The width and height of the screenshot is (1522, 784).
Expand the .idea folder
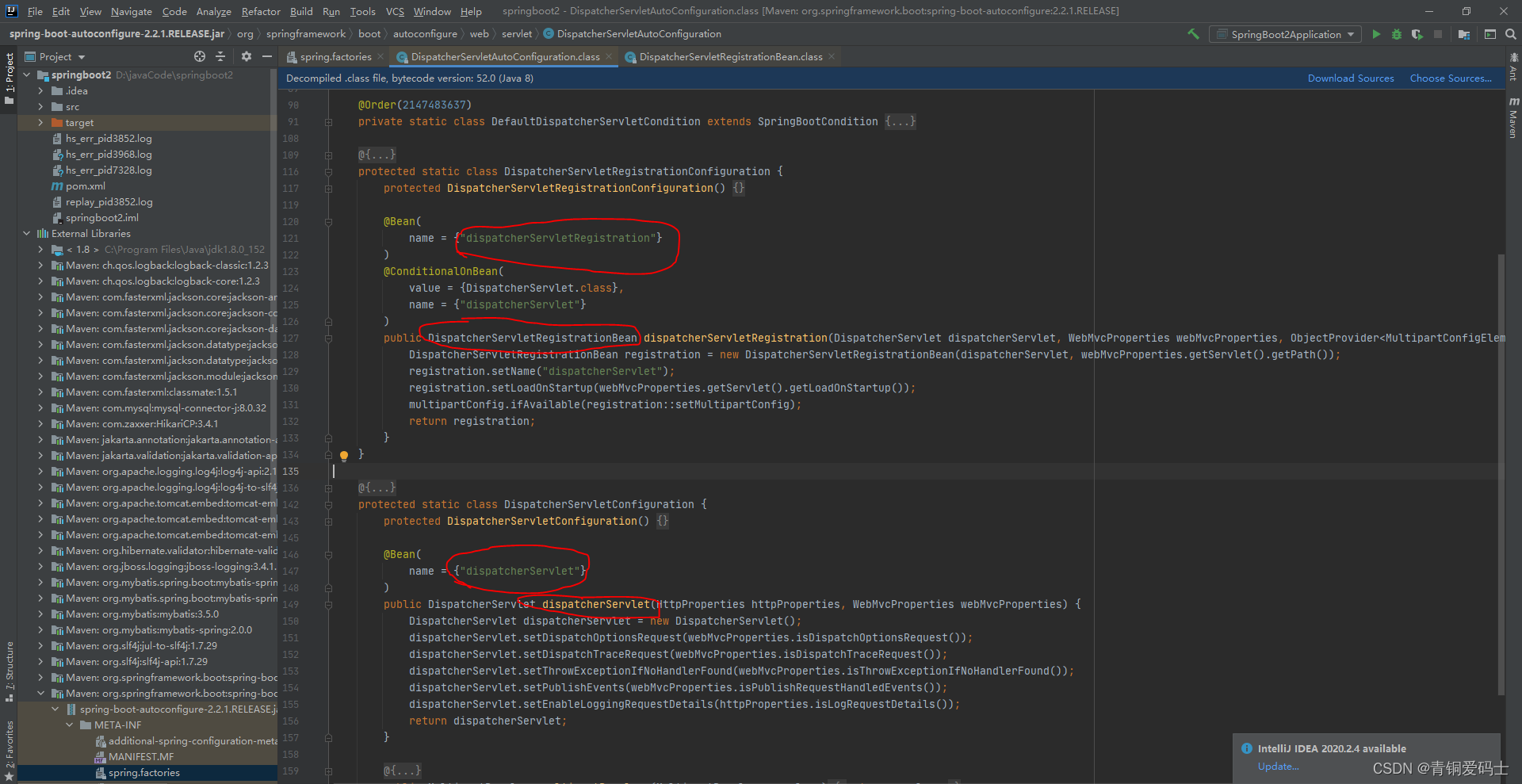click(x=40, y=91)
